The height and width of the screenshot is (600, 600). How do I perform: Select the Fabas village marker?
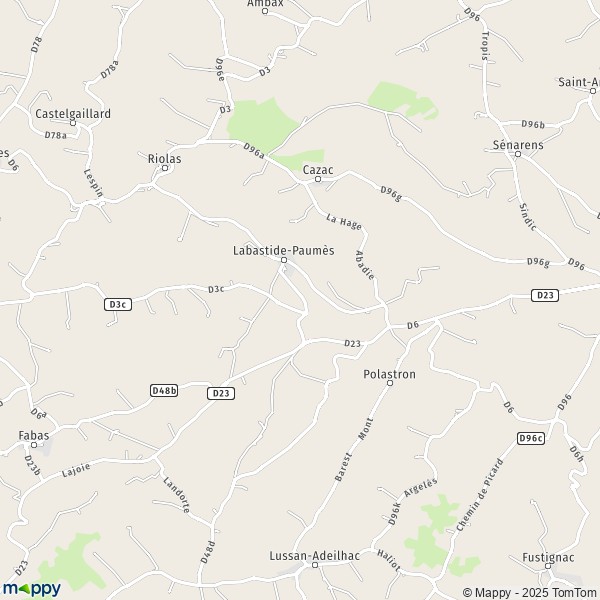pyautogui.click(x=34, y=445)
